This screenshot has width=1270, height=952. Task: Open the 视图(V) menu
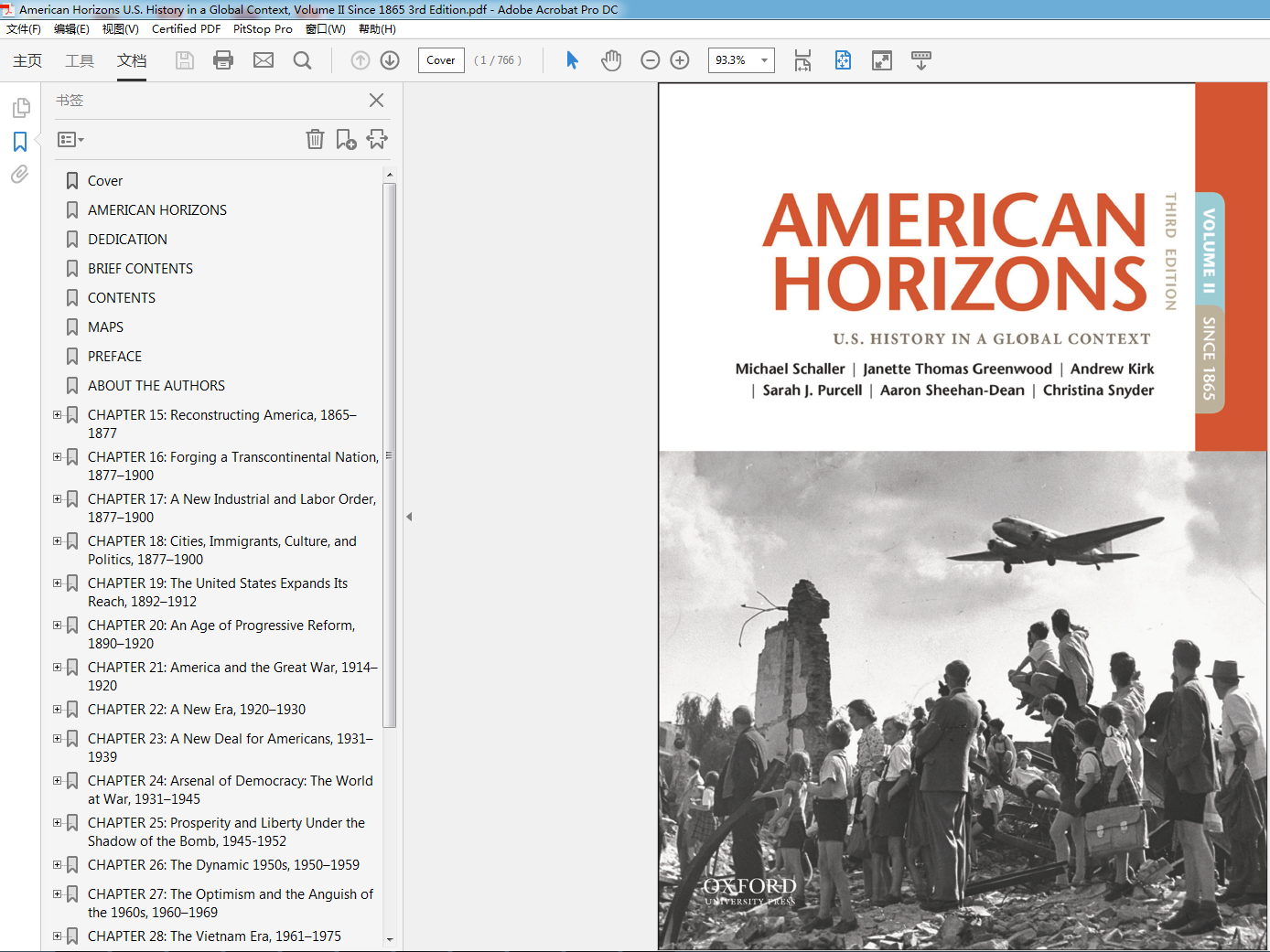click(121, 29)
